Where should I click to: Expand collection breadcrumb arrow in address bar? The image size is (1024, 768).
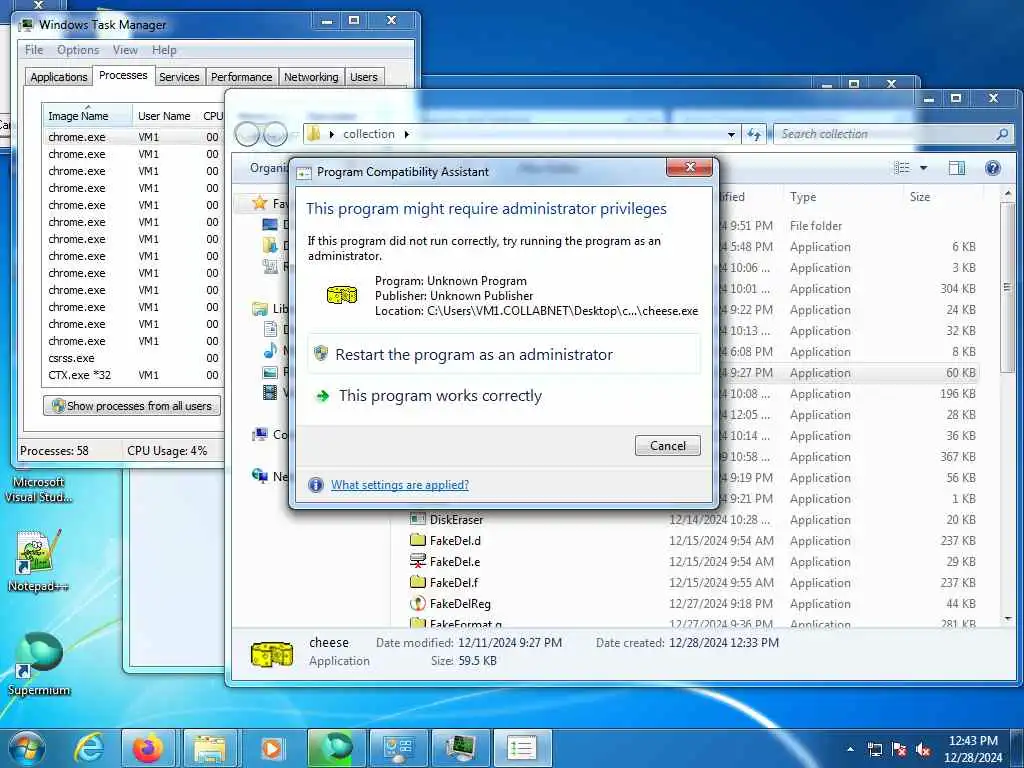(406, 134)
